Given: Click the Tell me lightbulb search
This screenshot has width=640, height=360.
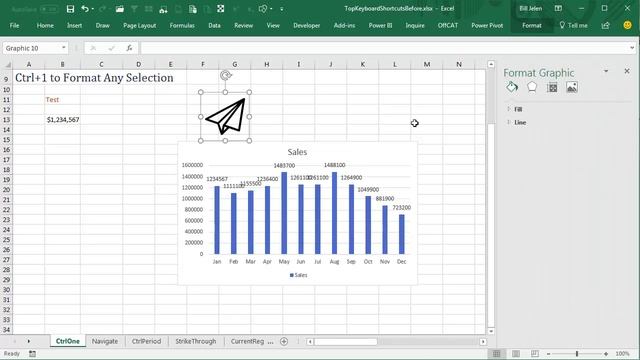Looking at the screenshot, I should (x=573, y=25).
